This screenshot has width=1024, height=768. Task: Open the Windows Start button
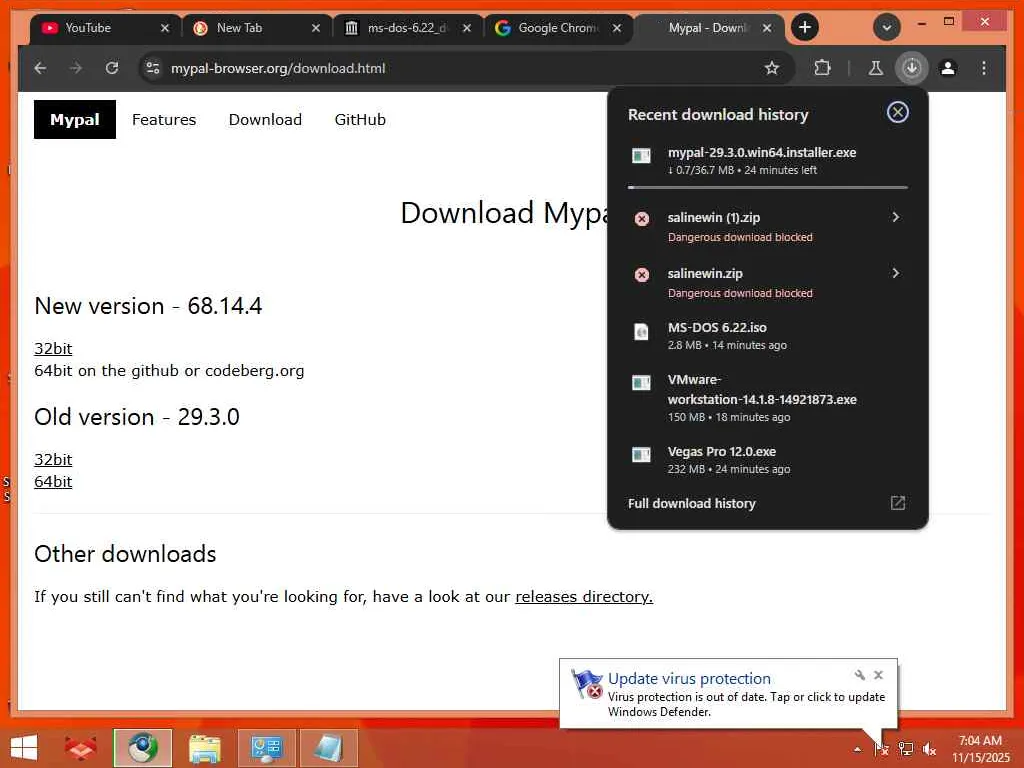(x=24, y=748)
